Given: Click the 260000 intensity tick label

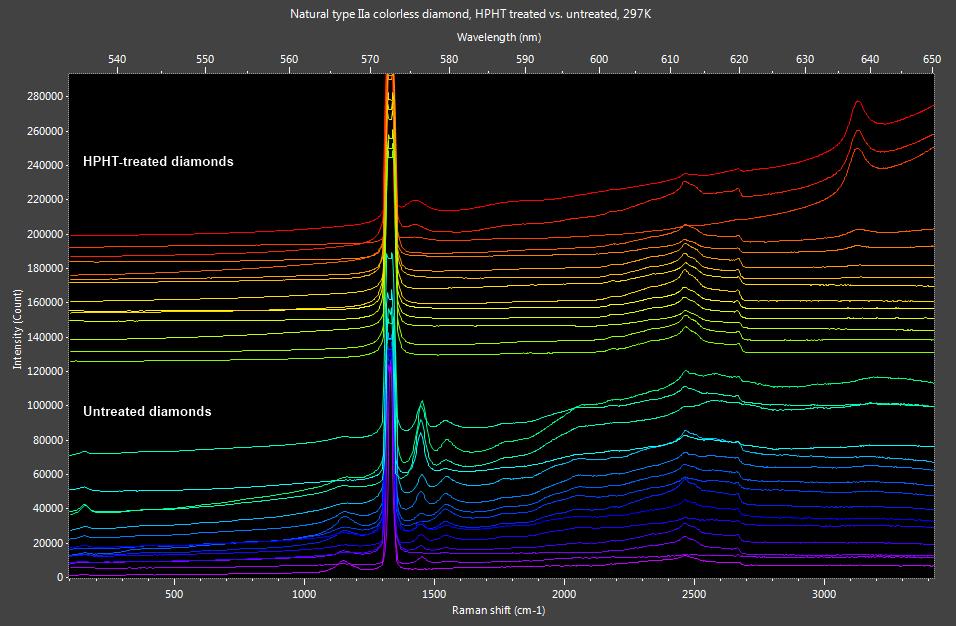Looking at the screenshot, I should point(45,131).
